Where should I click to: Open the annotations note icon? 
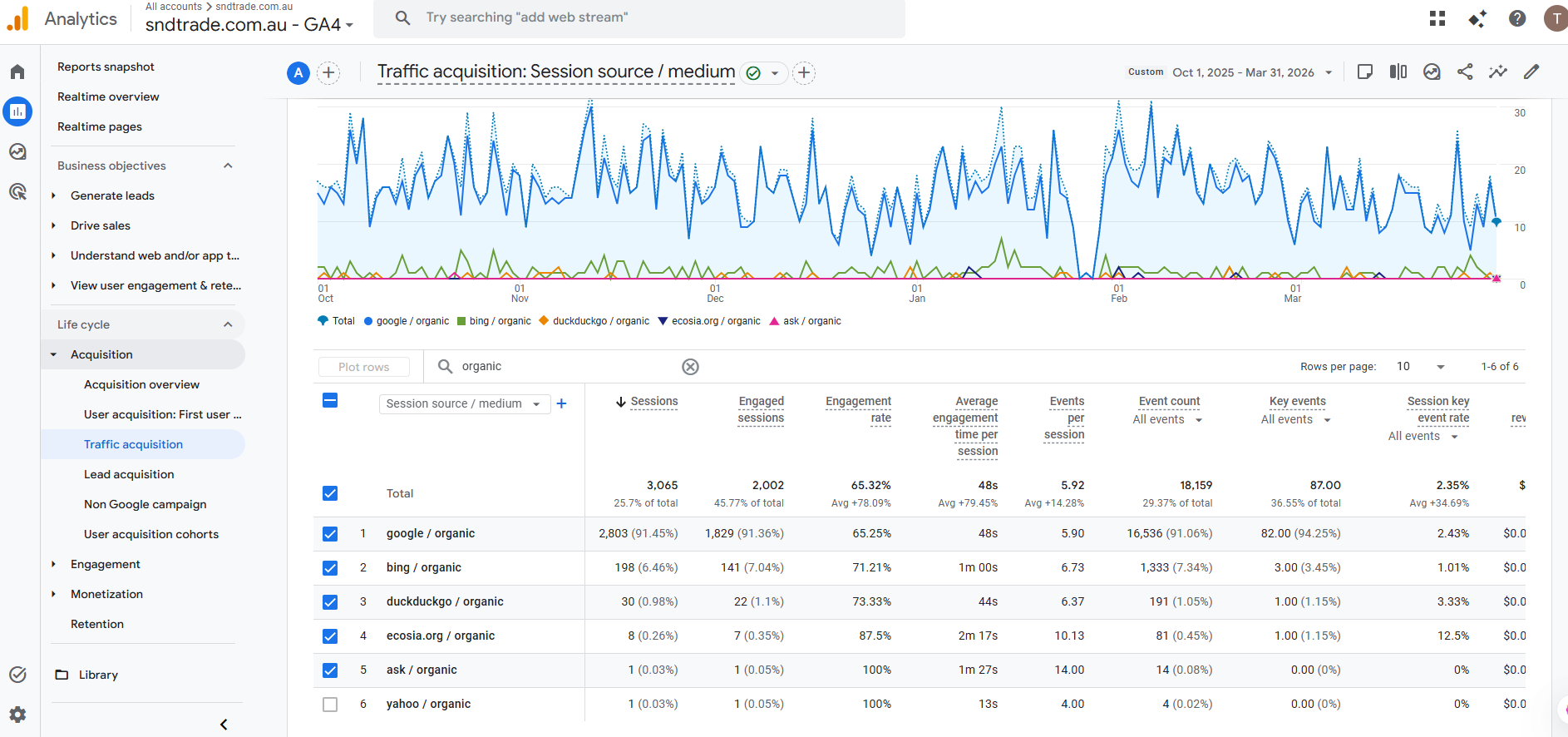coord(1365,72)
